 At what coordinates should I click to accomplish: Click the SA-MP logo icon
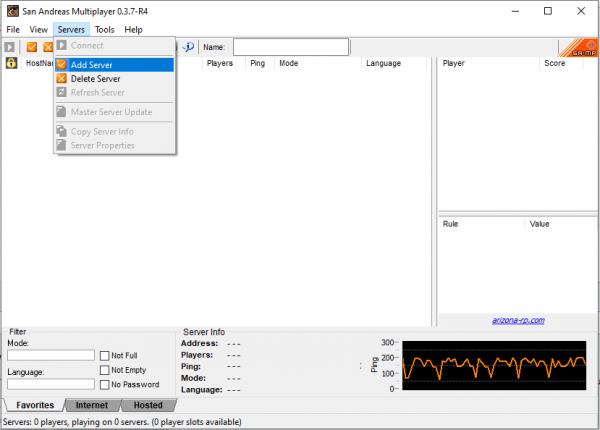tap(577, 47)
